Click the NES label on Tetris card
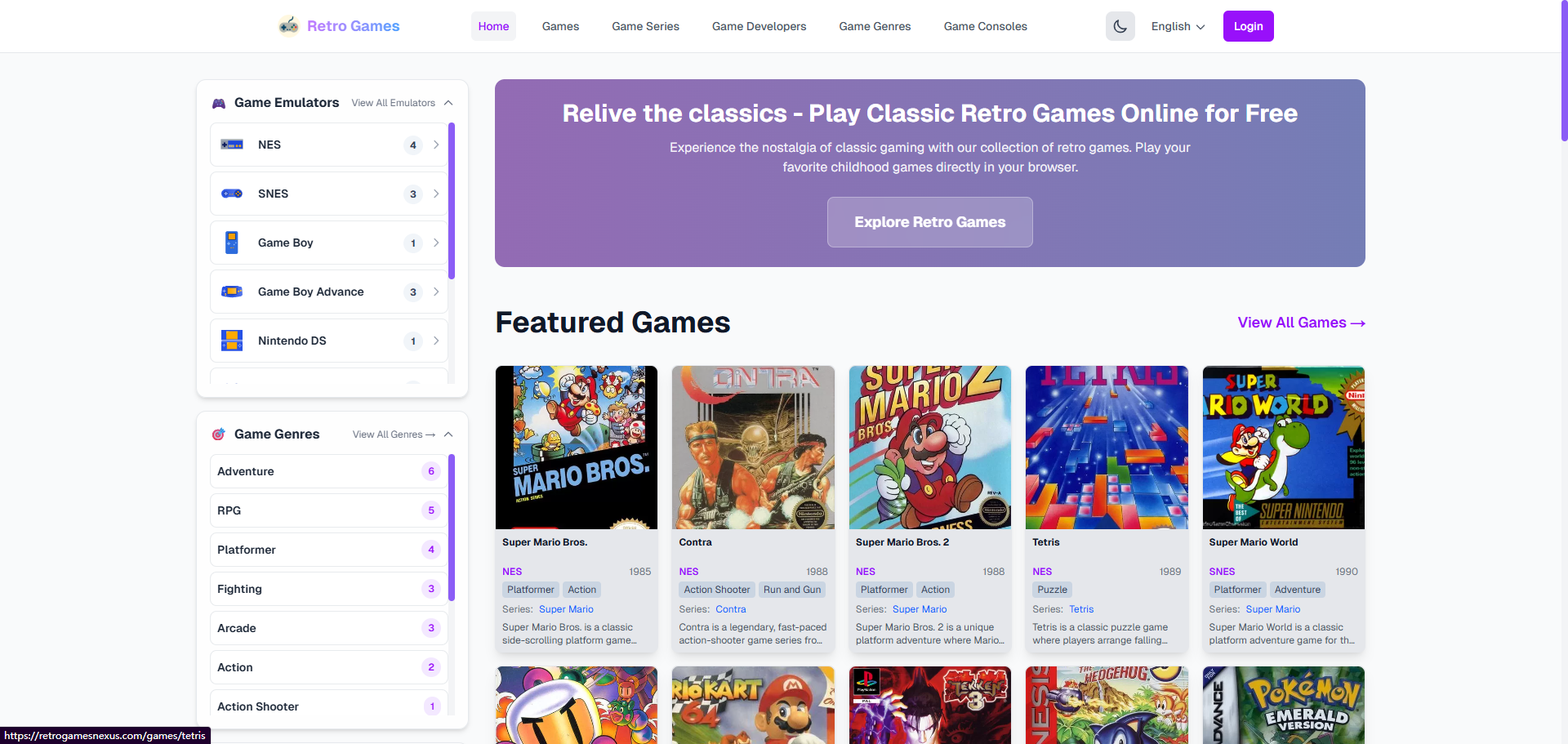This screenshot has width=1568, height=744. 1042,572
